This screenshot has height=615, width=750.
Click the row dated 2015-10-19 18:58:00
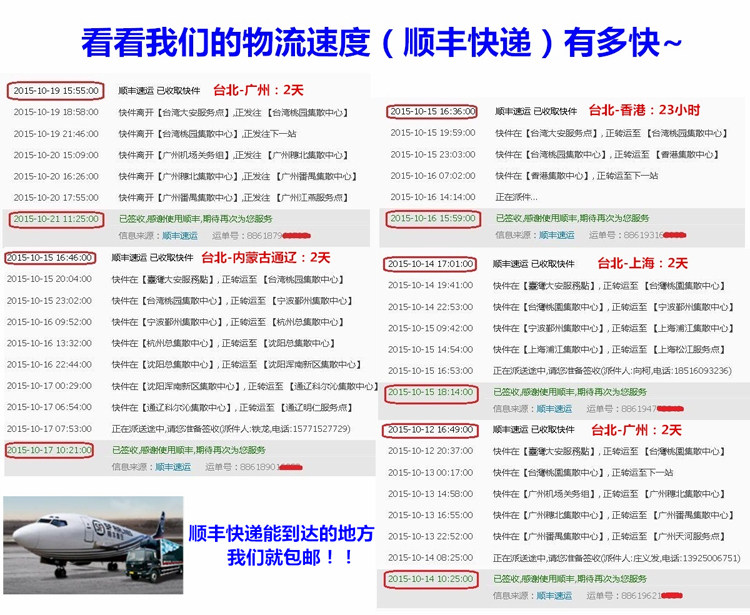point(181,112)
